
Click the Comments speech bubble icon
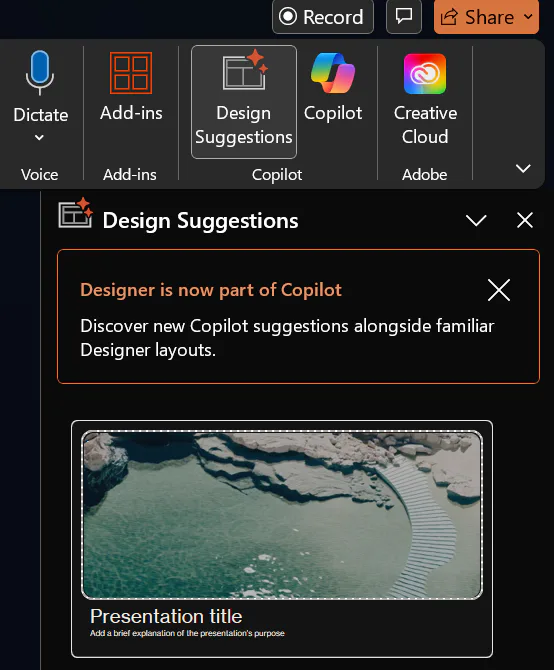point(404,17)
